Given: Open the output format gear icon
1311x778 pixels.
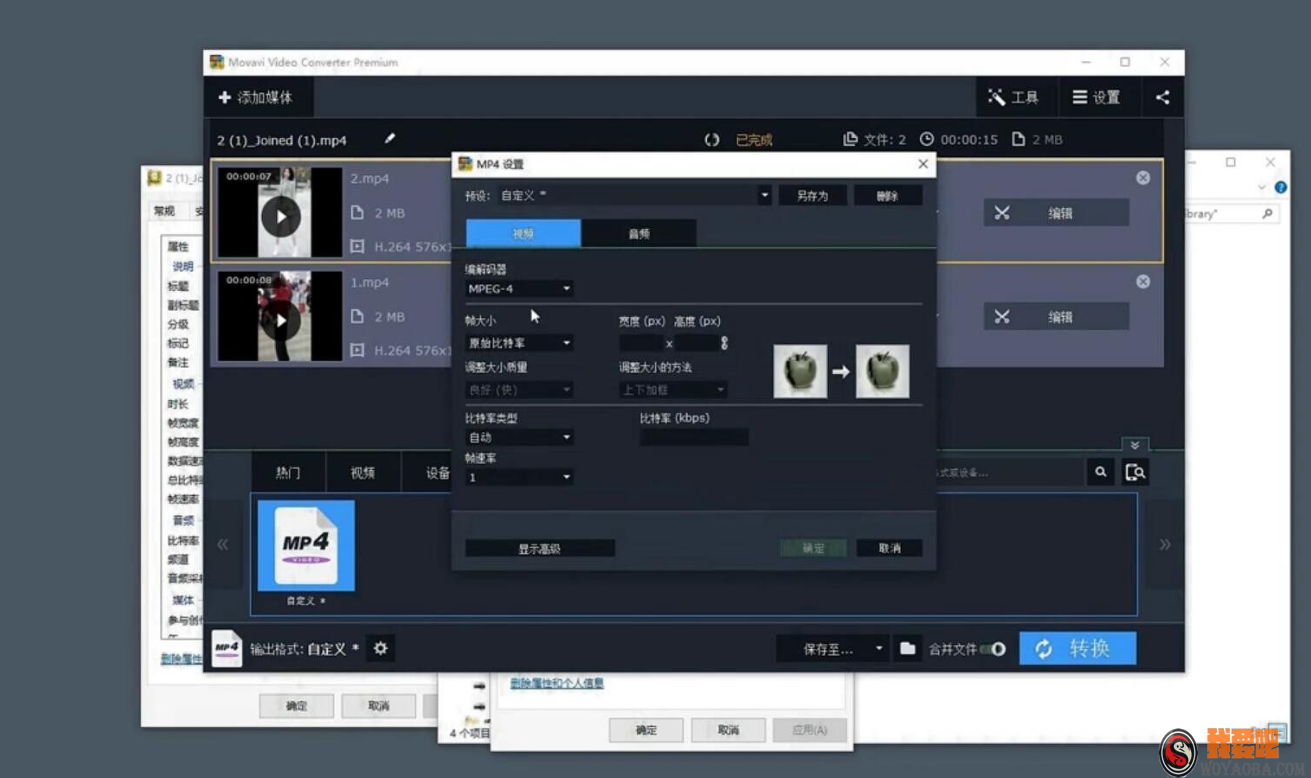Looking at the screenshot, I should tap(380, 648).
